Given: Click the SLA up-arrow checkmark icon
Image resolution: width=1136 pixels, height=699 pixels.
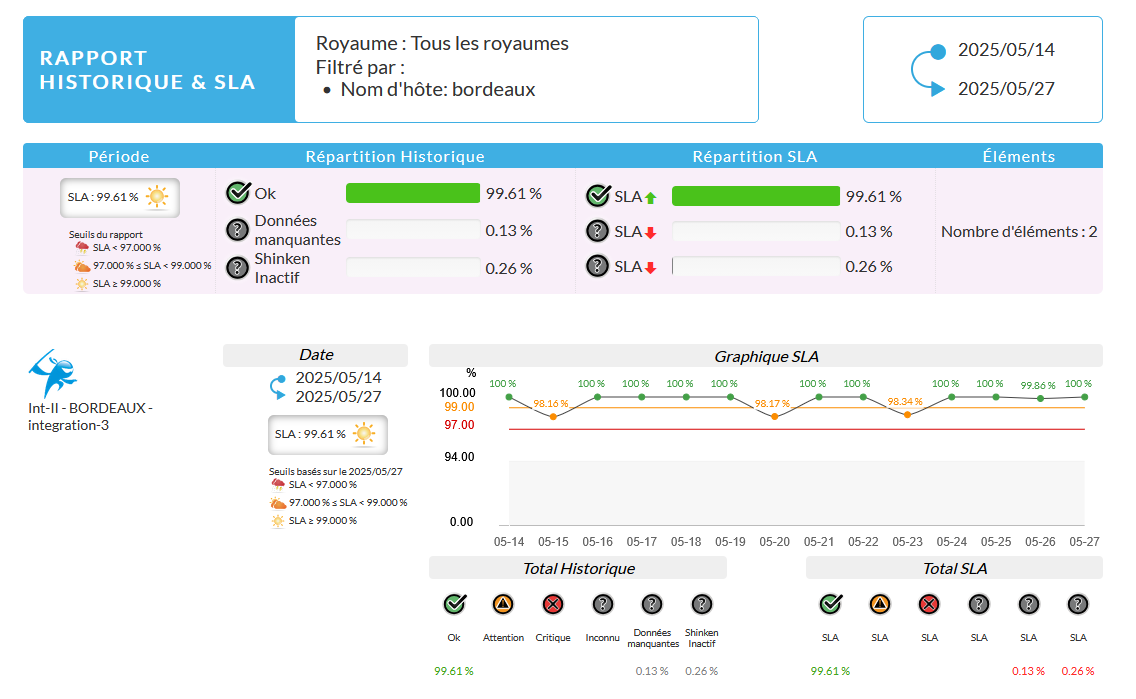Looking at the screenshot, I should pyautogui.click(x=598, y=196).
